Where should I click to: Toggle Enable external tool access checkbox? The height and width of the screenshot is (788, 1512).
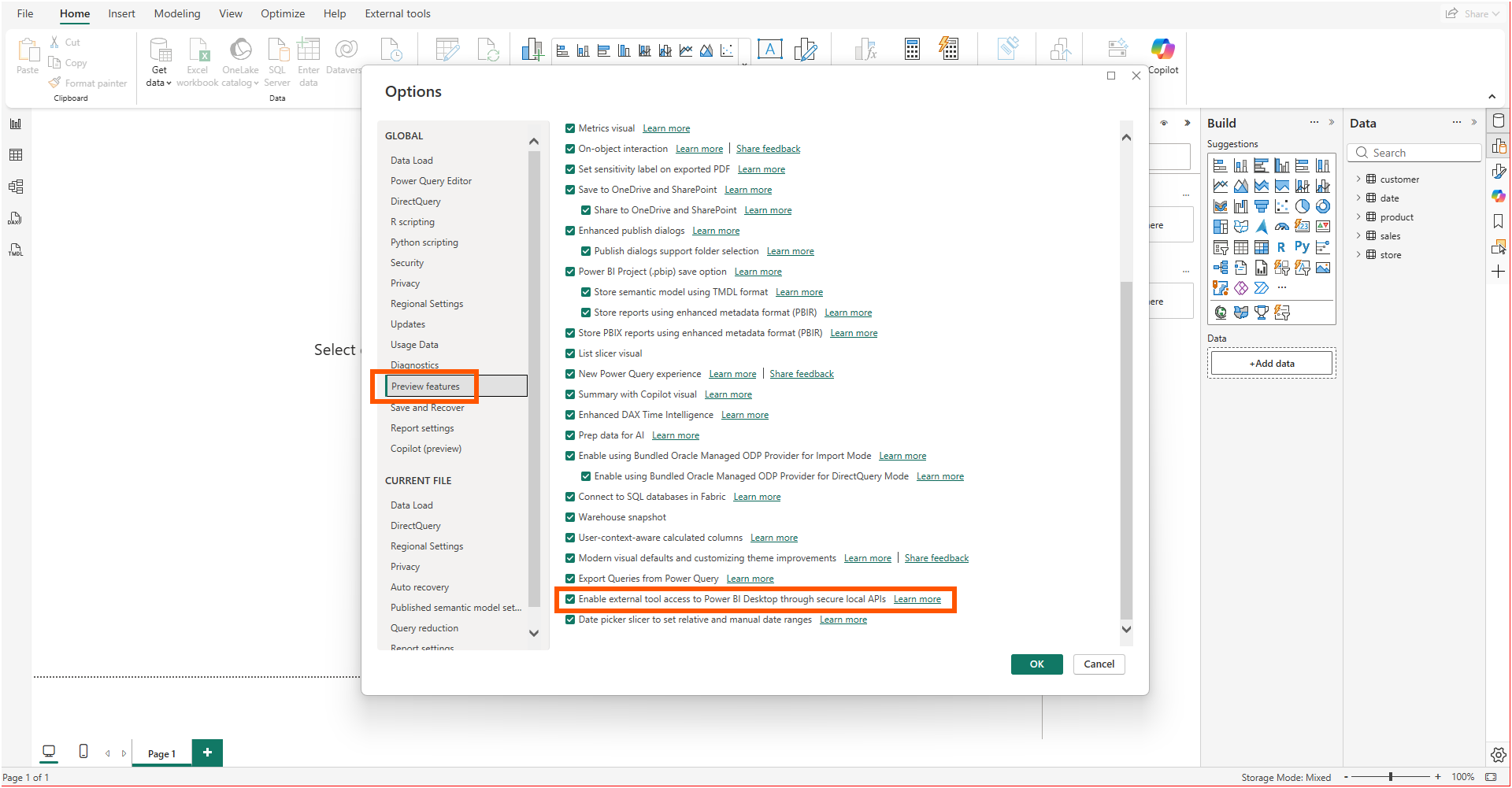(570, 599)
